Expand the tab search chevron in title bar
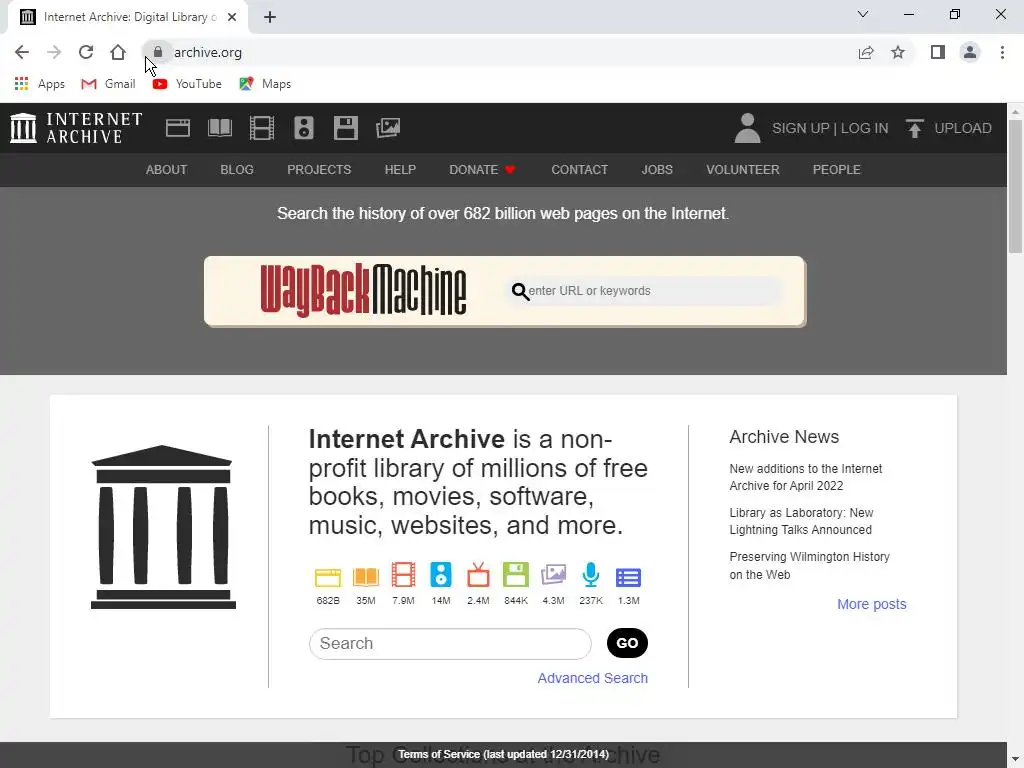Viewport: 1024px width, 768px height. coord(863,14)
